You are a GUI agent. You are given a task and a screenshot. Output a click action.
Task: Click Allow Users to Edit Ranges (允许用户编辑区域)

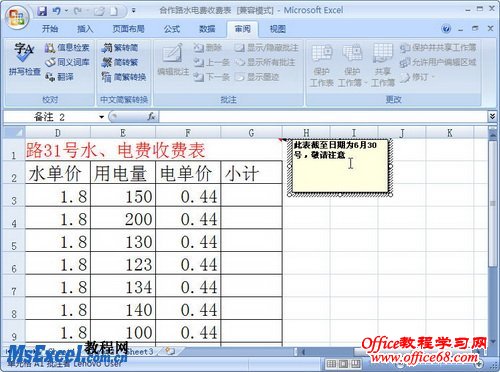(x=438, y=62)
